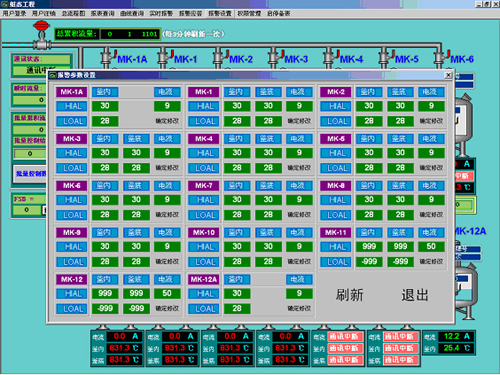Viewport: 500px width, 375px height.
Task: Click 确定修改 for the MK-1A group
Action: coord(167,121)
